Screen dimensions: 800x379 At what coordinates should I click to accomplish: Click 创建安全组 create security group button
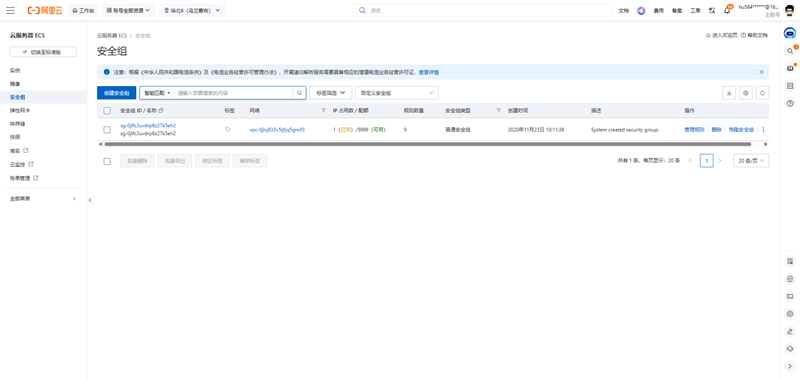coord(116,93)
